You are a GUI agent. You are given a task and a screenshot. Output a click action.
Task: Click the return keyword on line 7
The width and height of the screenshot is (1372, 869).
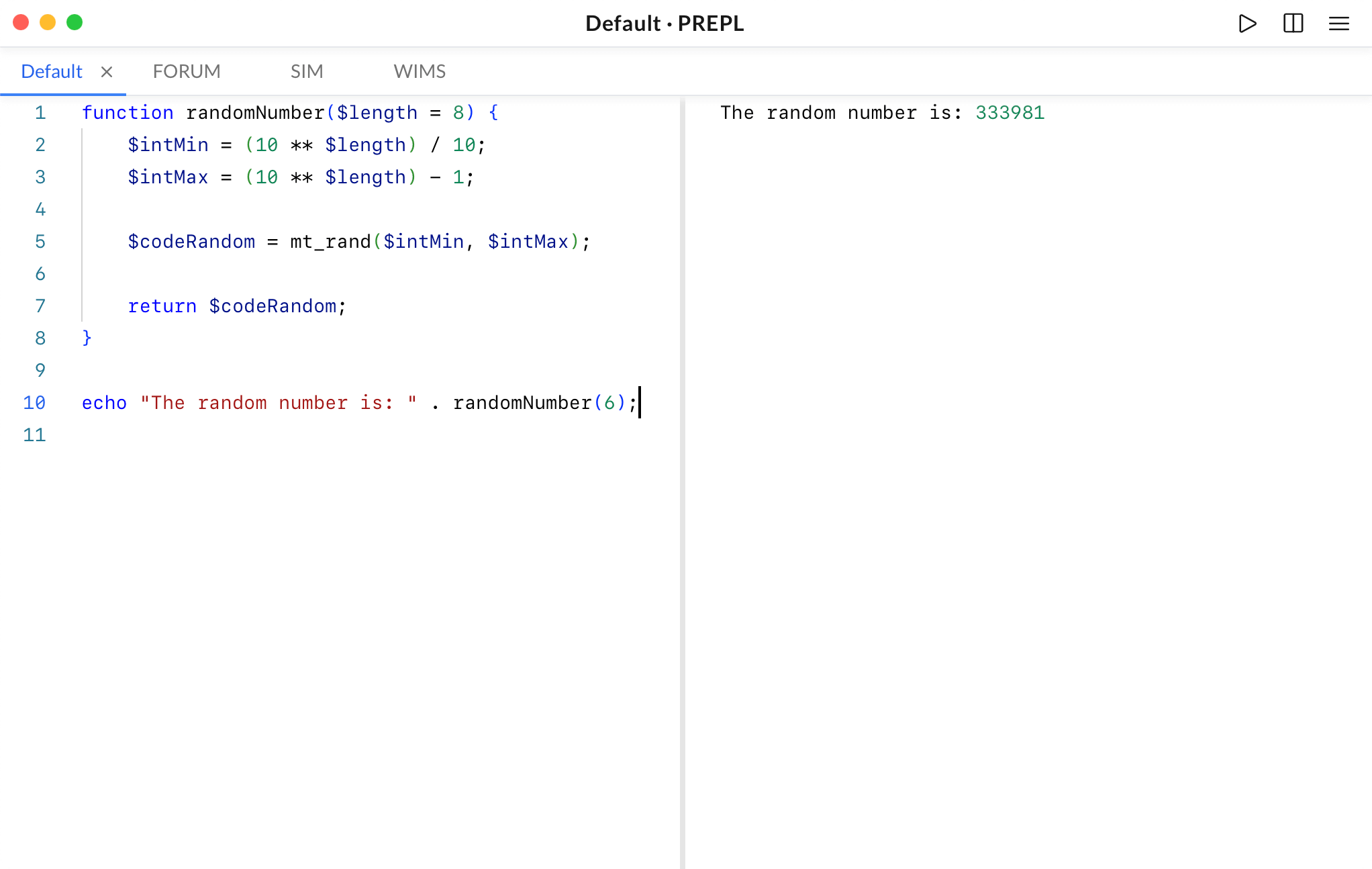tap(162, 306)
